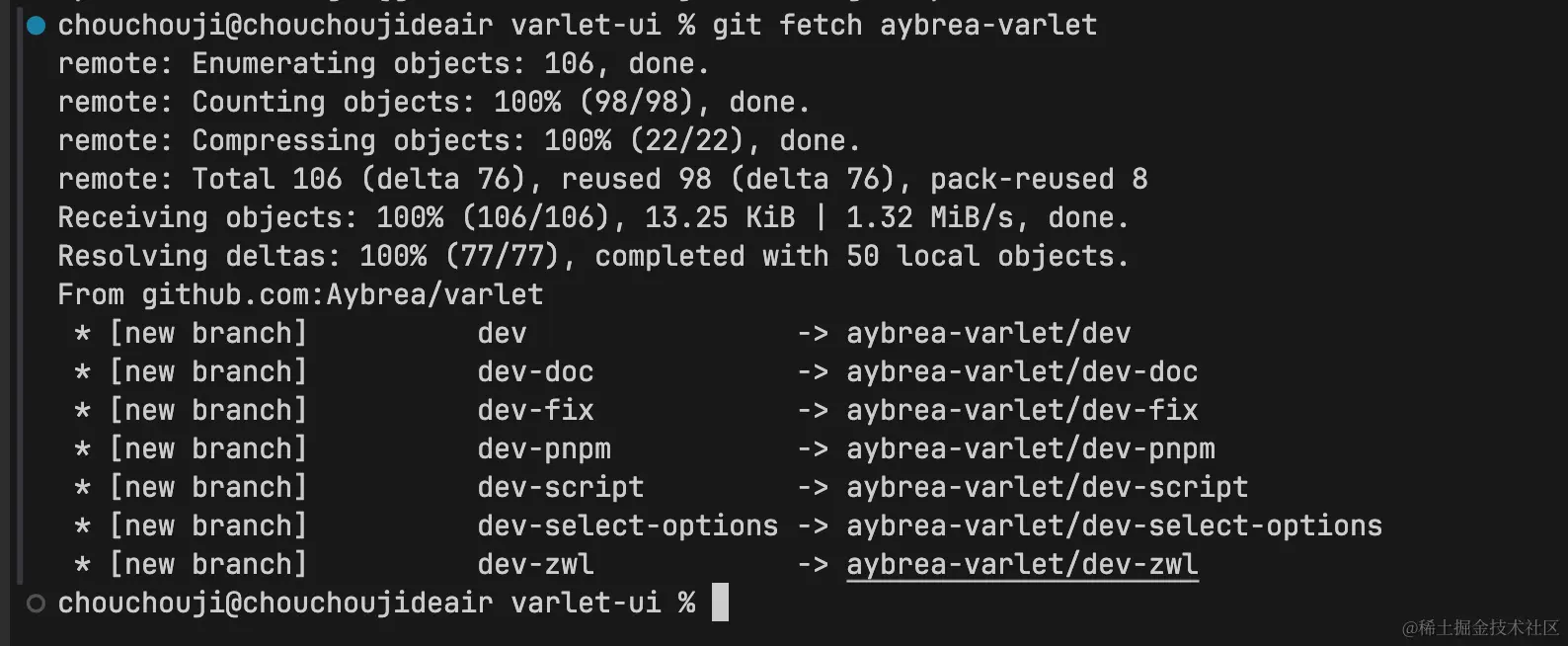
Task: Click the local "dev-select-options" branch name
Action: coord(627,525)
